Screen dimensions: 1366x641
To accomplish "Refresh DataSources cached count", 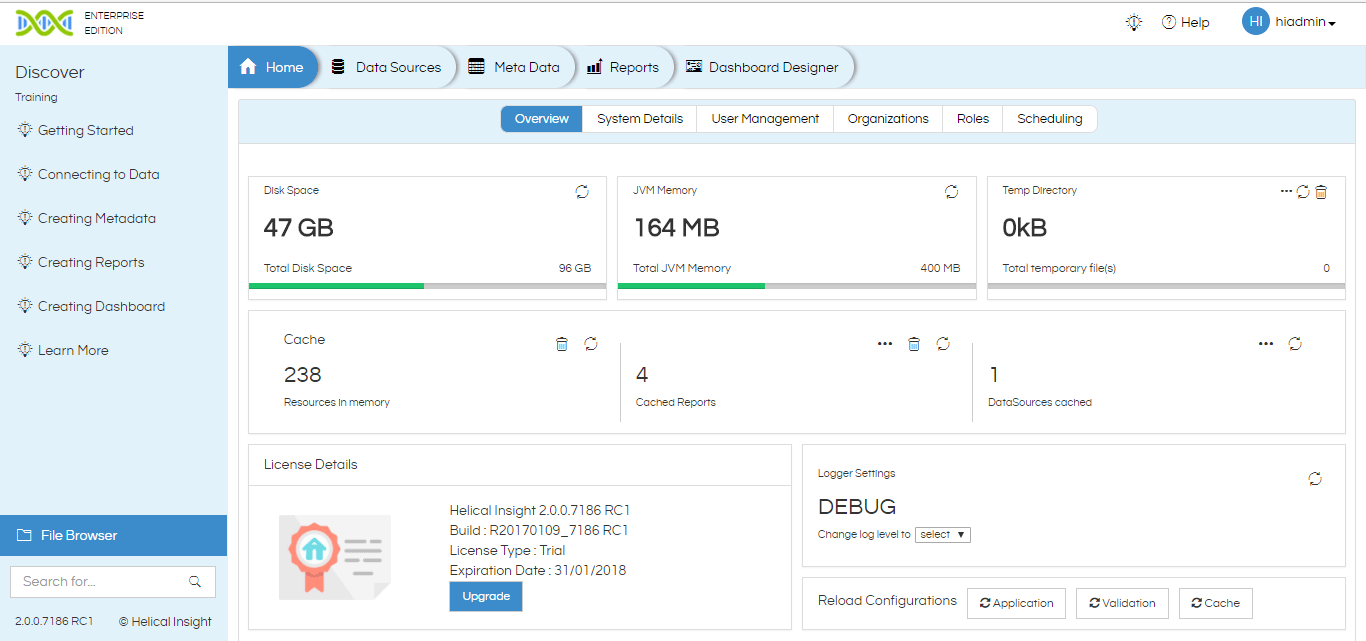I will [1295, 344].
